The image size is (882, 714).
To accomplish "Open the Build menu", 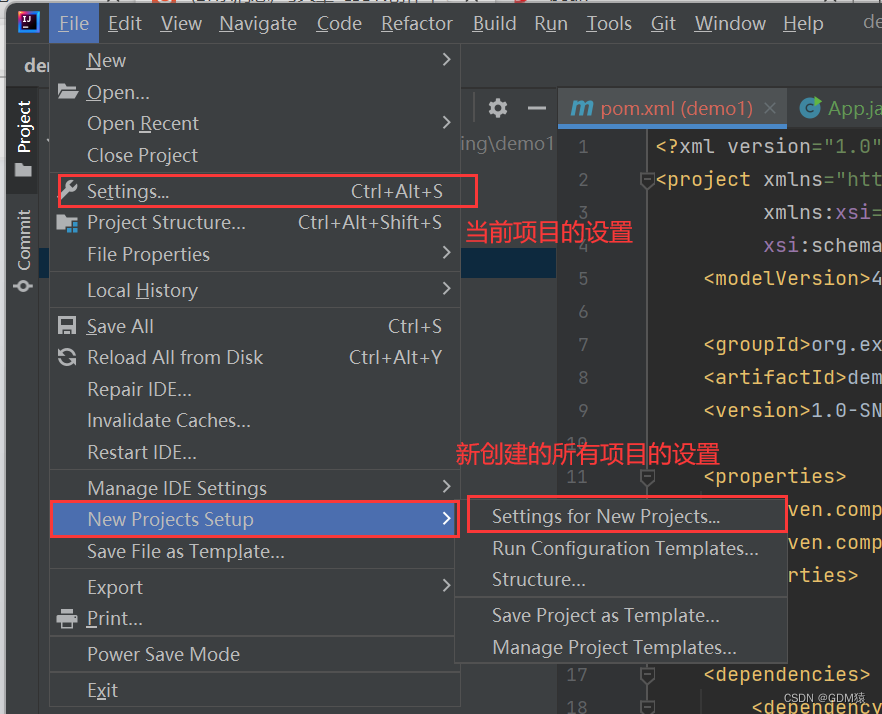I will 494,24.
